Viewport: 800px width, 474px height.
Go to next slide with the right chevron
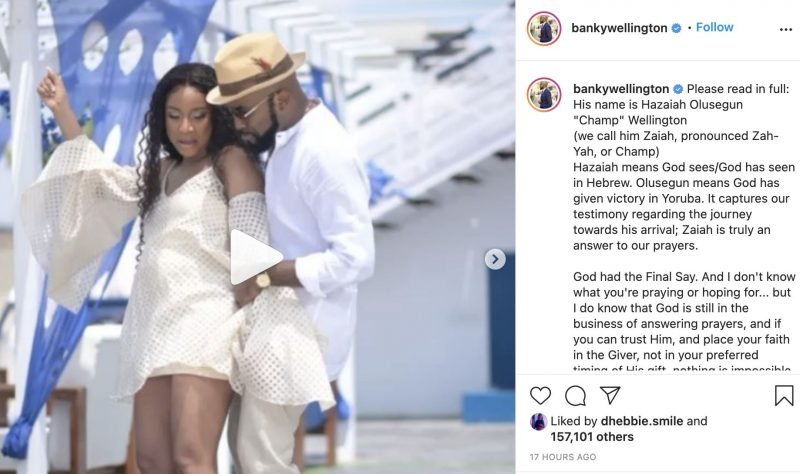495,259
